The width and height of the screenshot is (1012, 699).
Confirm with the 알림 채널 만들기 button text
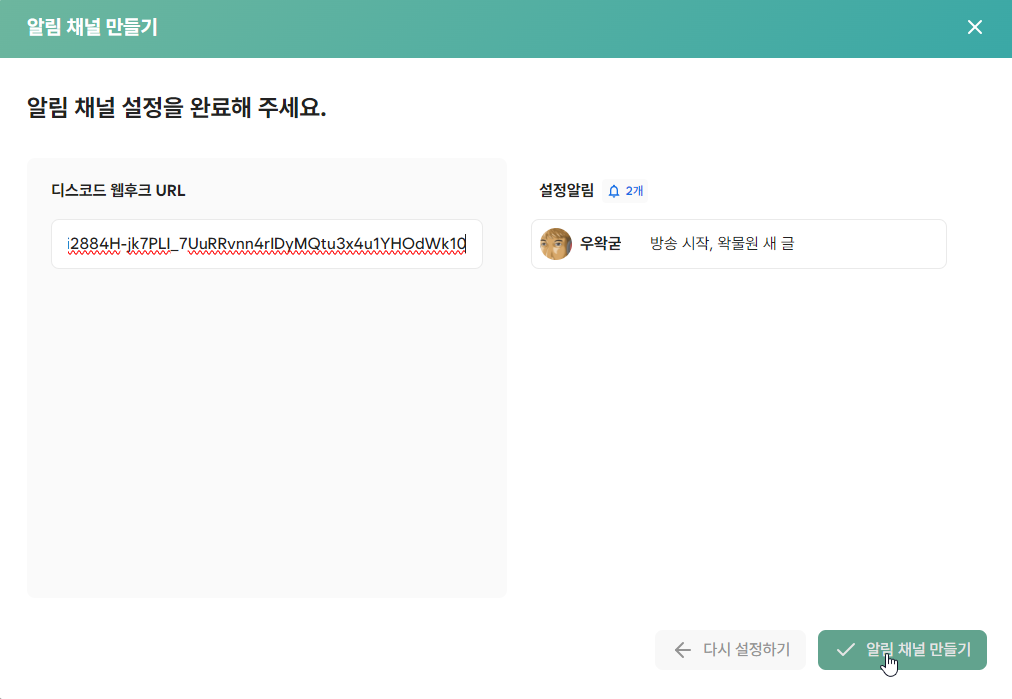[x=918, y=650]
